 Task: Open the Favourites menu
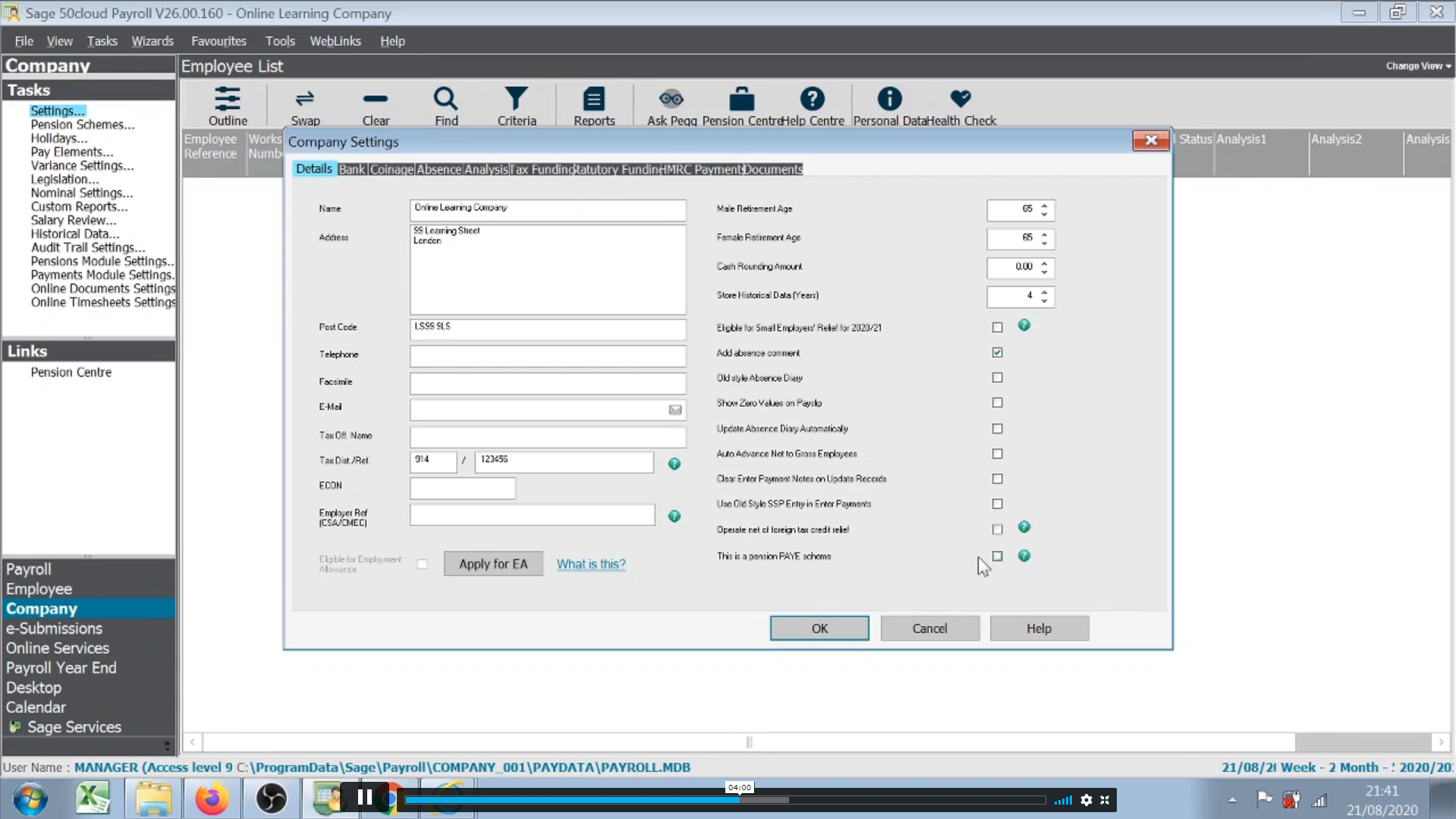pos(219,41)
